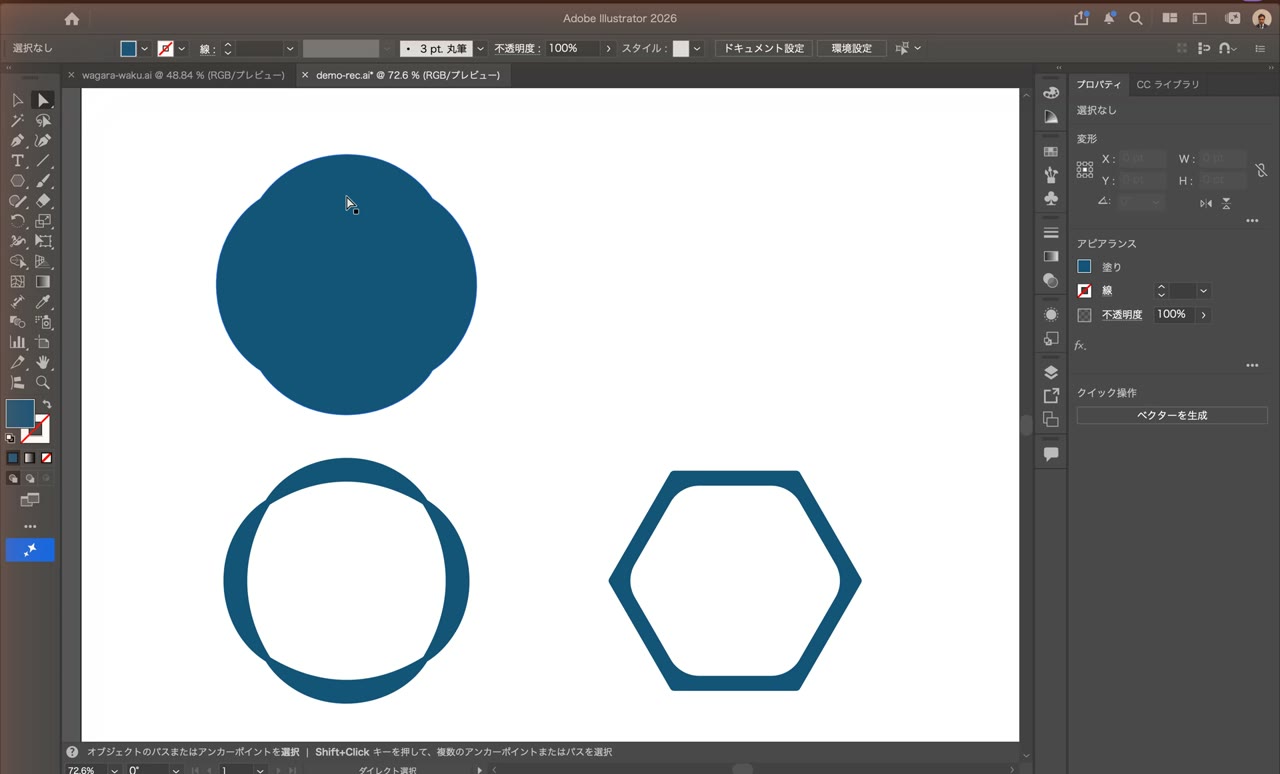Open the fill color dropdown in control bar

(x=145, y=48)
